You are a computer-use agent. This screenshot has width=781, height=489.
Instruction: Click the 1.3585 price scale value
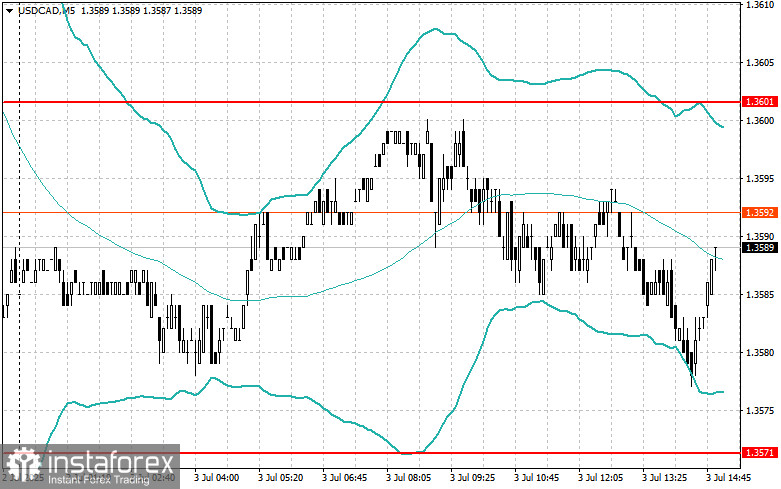pyautogui.click(x=760, y=295)
